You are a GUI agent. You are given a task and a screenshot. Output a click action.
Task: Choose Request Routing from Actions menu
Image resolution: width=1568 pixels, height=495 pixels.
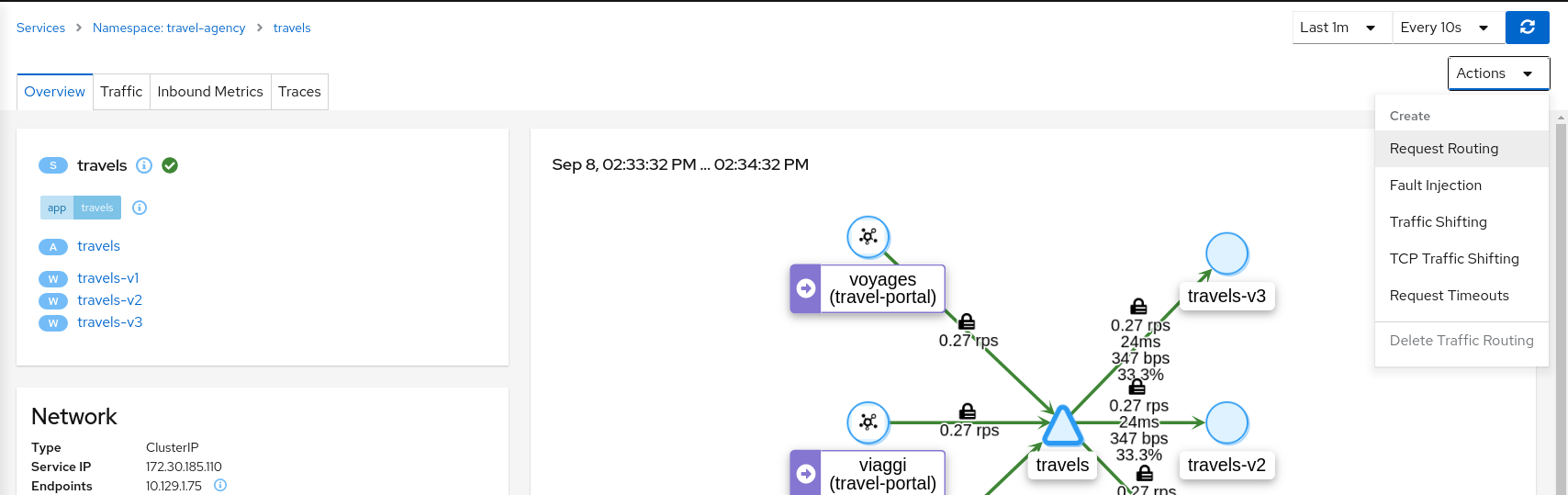(x=1443, y=149)
